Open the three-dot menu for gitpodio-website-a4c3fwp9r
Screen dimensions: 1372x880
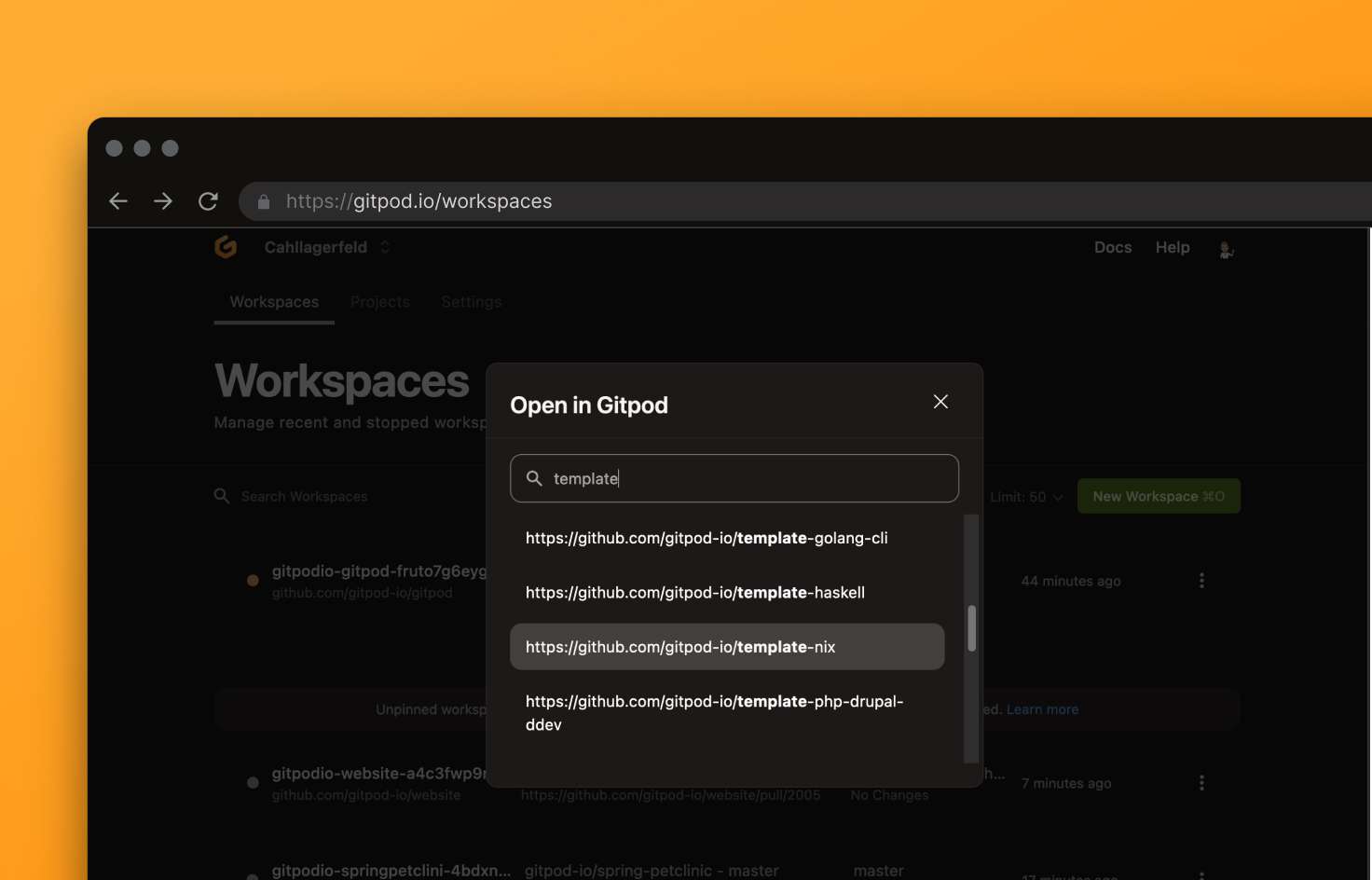pyautogui.click(x=1200, y=782)
